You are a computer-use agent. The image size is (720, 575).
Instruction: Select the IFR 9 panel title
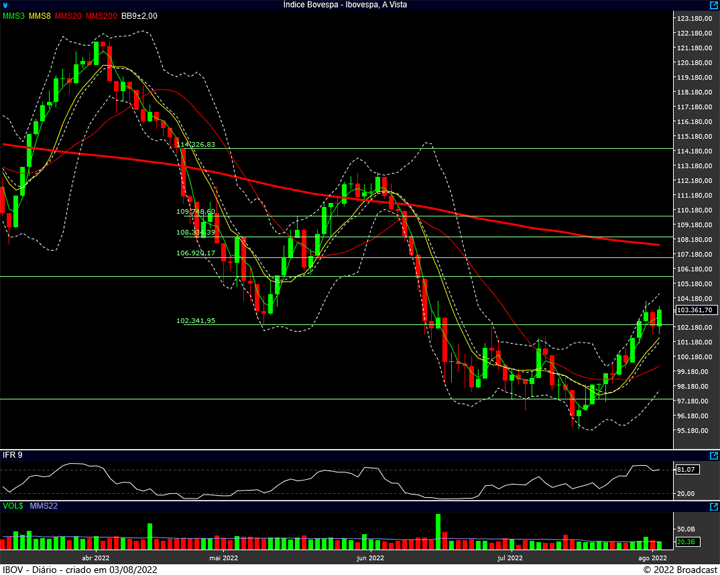click(12, 455)
